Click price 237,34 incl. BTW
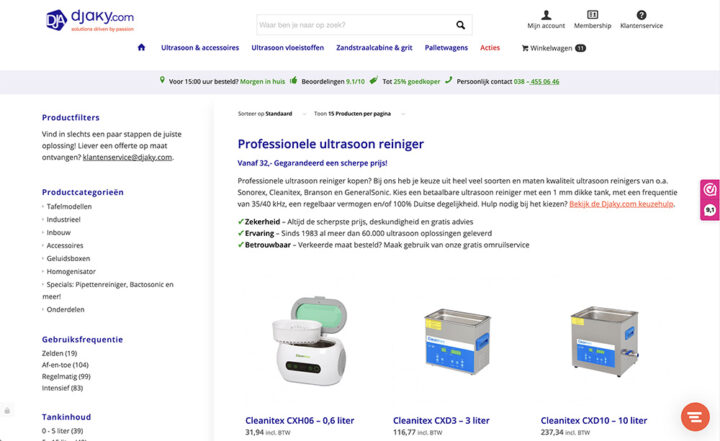Screen dimensions: 720x441 pos(565,432)
